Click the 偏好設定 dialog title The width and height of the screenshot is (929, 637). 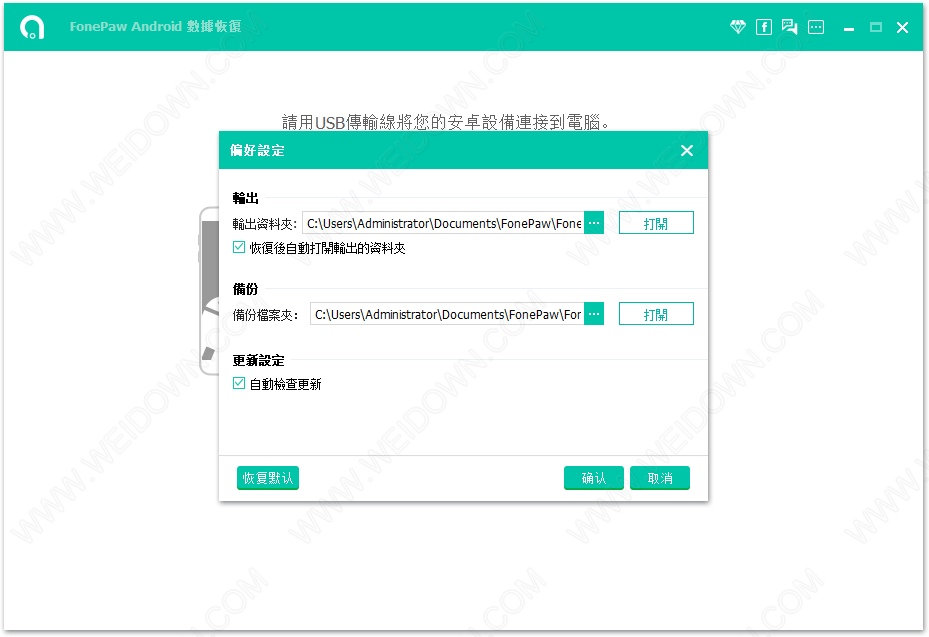[x=257, y=151]
